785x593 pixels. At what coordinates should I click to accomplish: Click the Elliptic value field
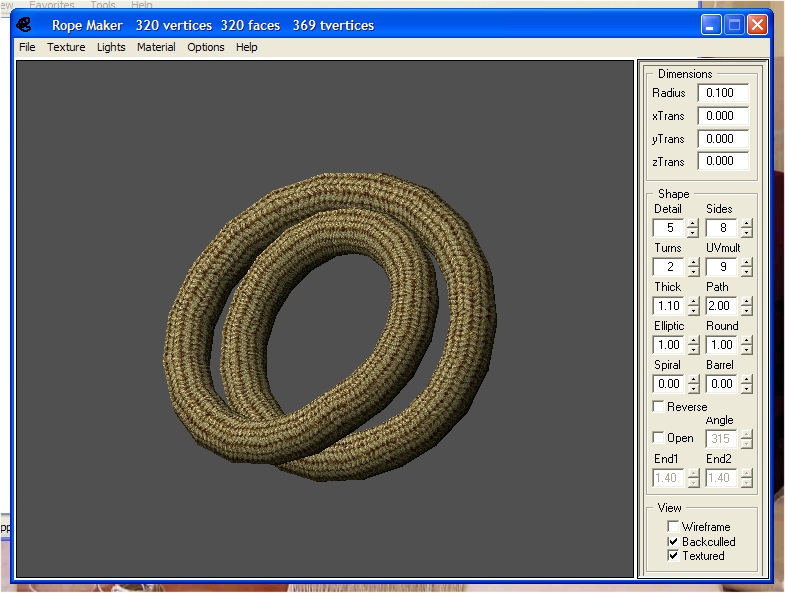point(670,345)
